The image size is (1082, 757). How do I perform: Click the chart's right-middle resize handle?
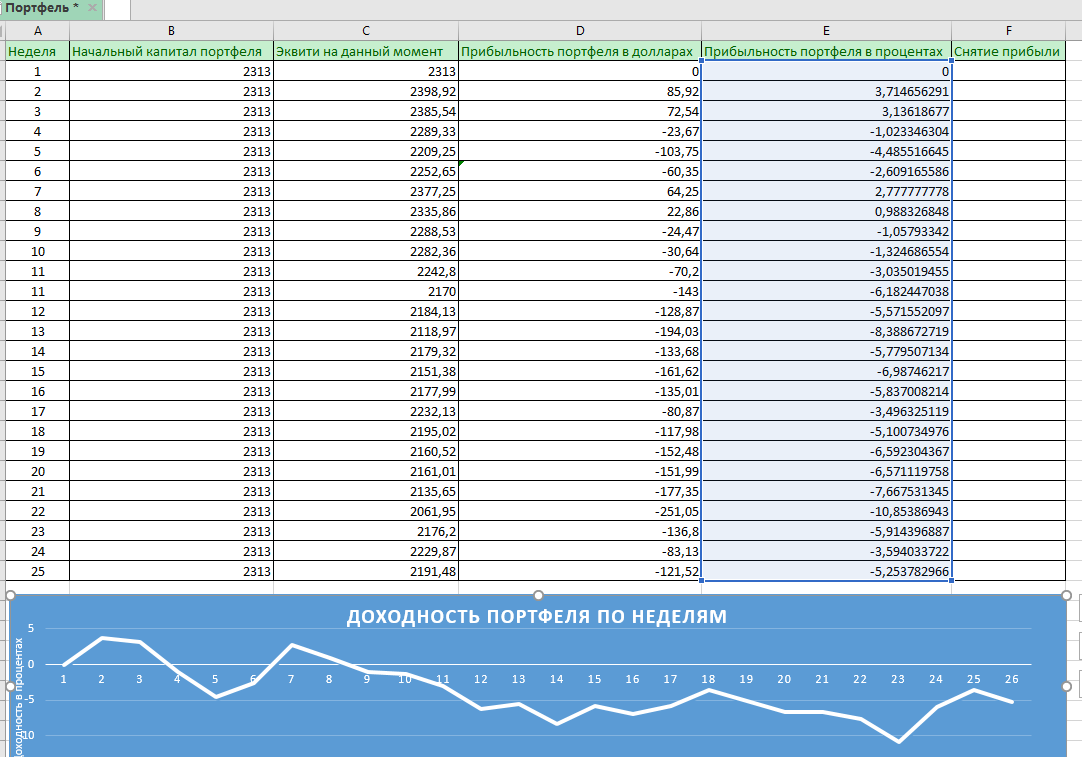coord(1066,687)
